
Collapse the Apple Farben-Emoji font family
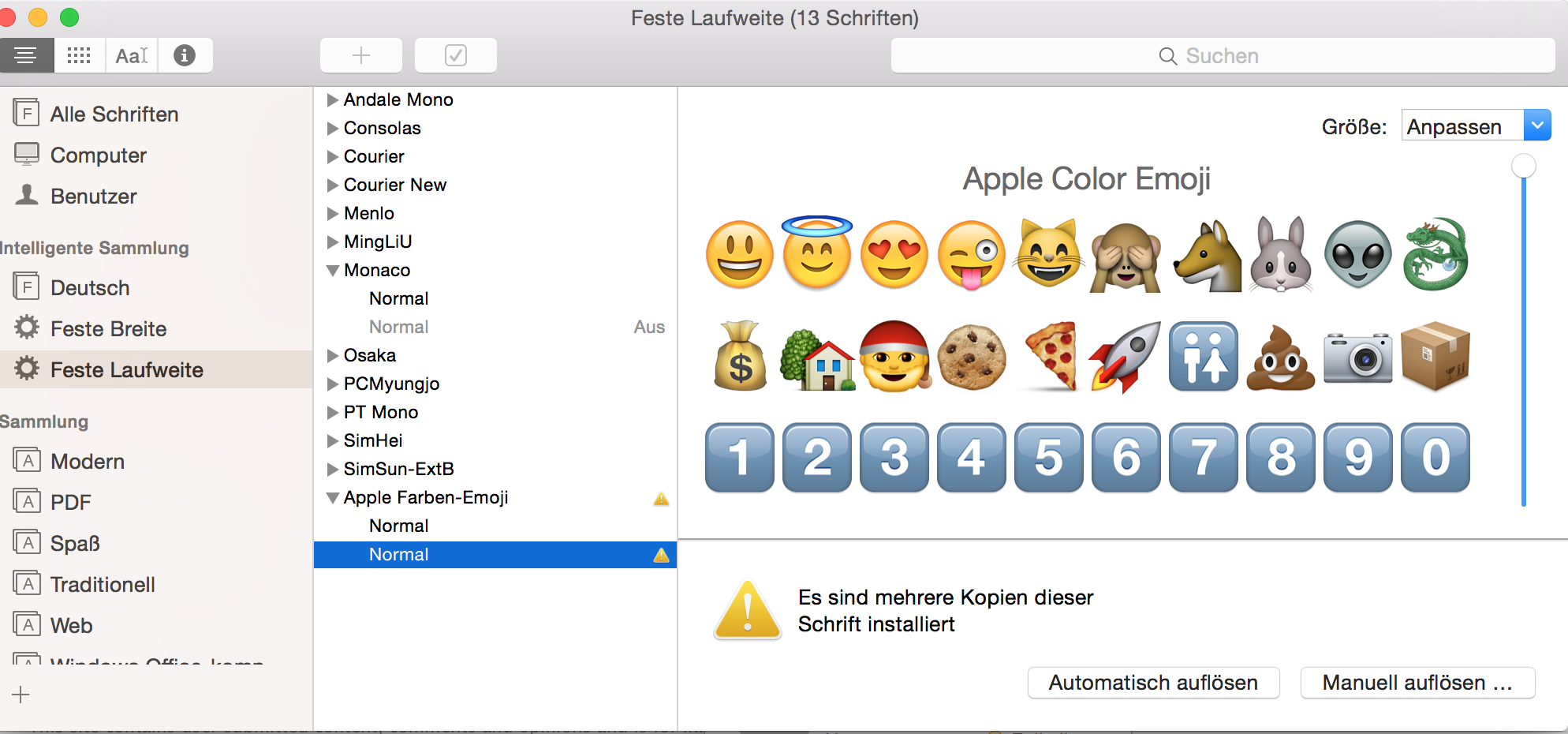pos(333,498)
